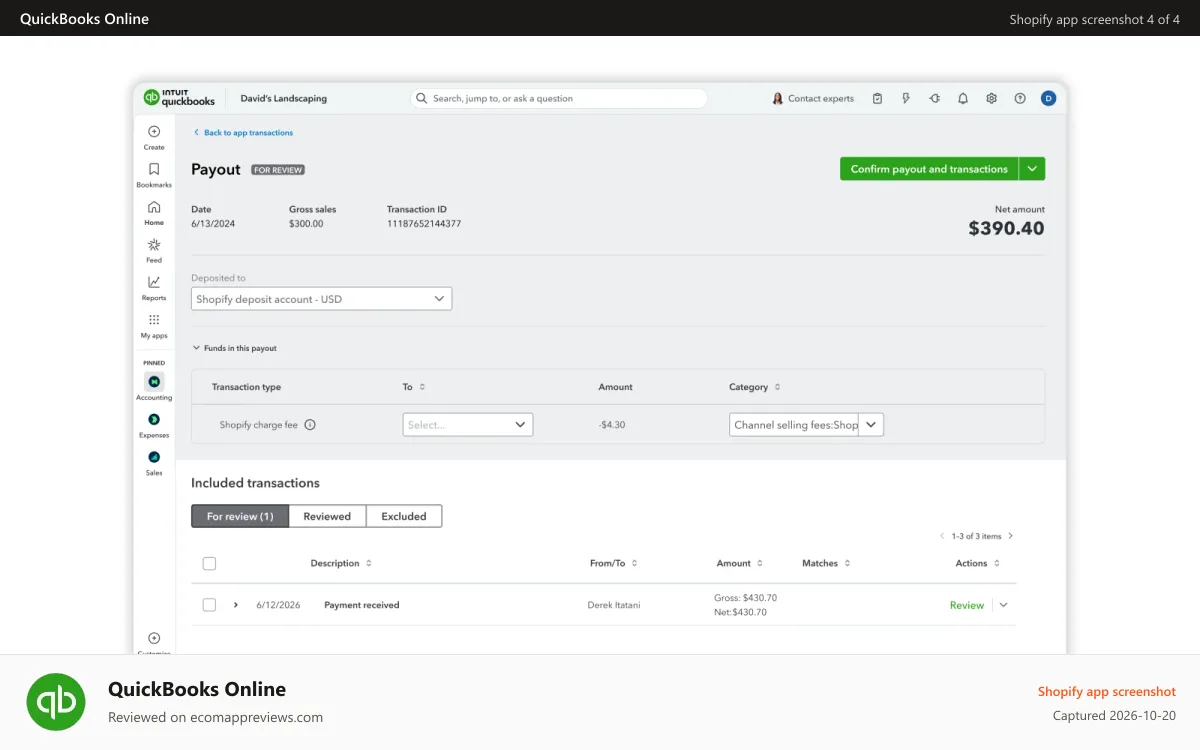This screenshot has width=1200, height=750.
Task: Sort by the To column
Action: 414,387
